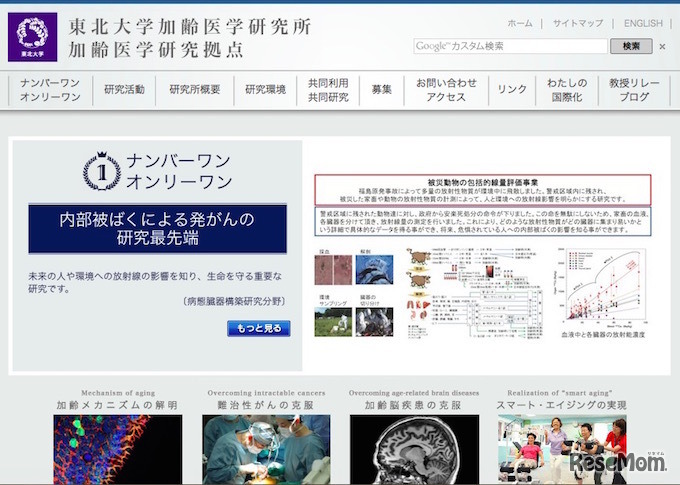Open お問い合わせ アクセス page
The height and width of the screenshot is (485, 680).
446,89
